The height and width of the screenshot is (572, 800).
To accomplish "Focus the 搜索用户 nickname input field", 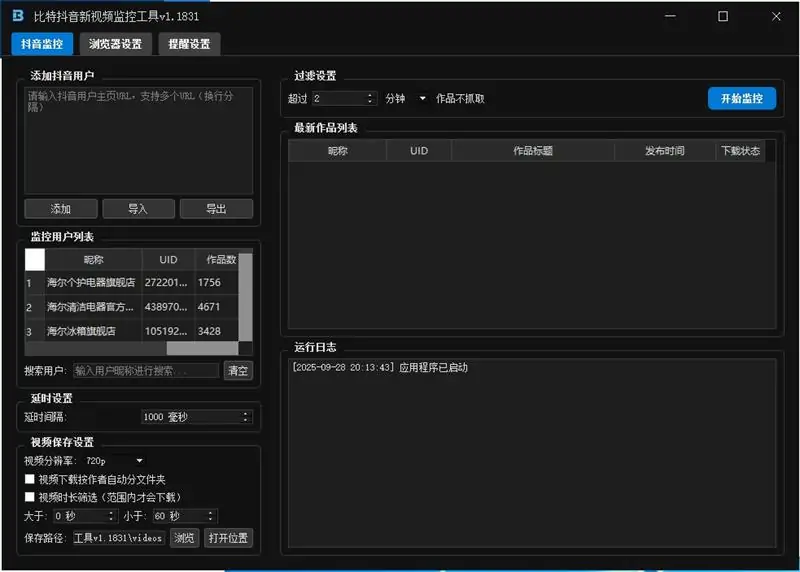I will pyautogui.click(x=146, y=371).
